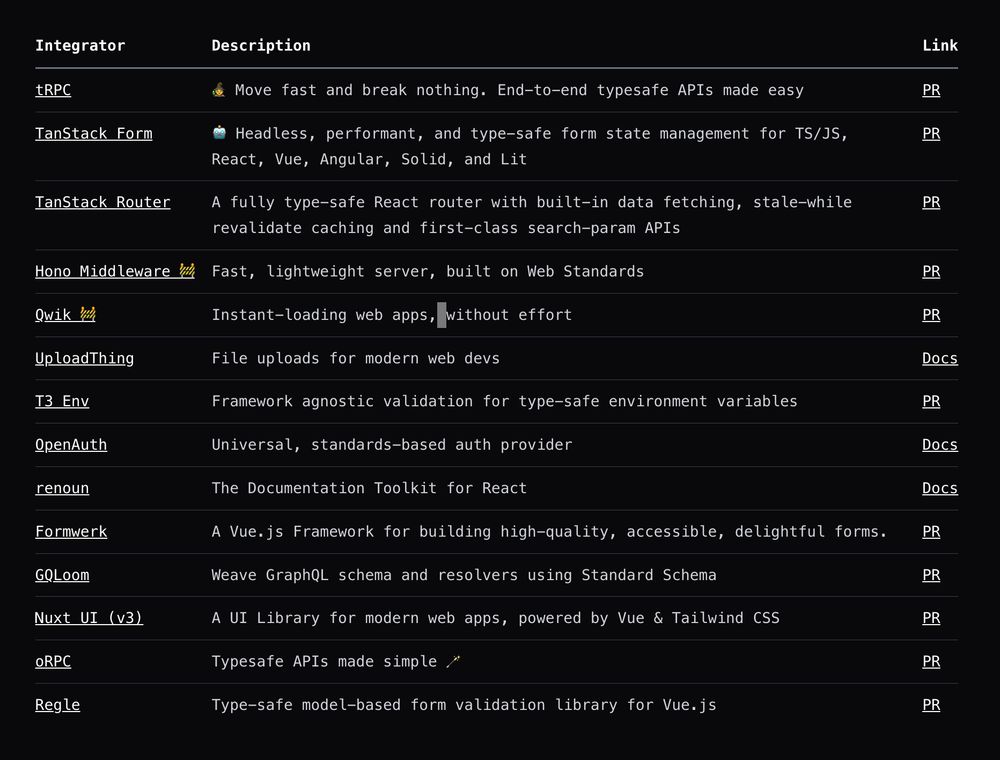
Task: Open the OpenAuth link
Action: tap(71, 444)
